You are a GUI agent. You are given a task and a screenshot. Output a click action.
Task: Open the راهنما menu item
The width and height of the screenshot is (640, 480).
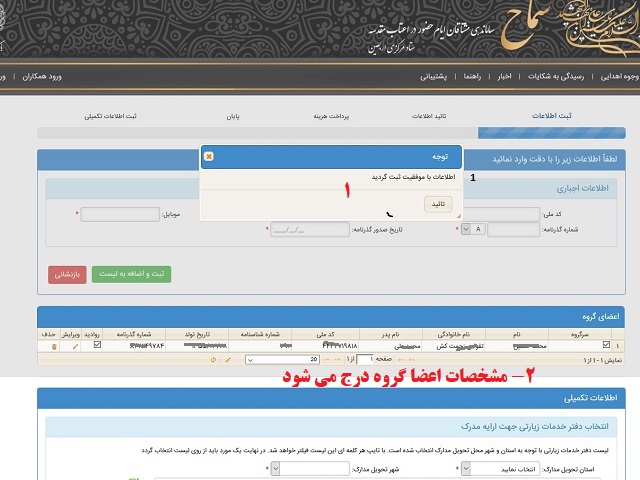pos(472,76)
